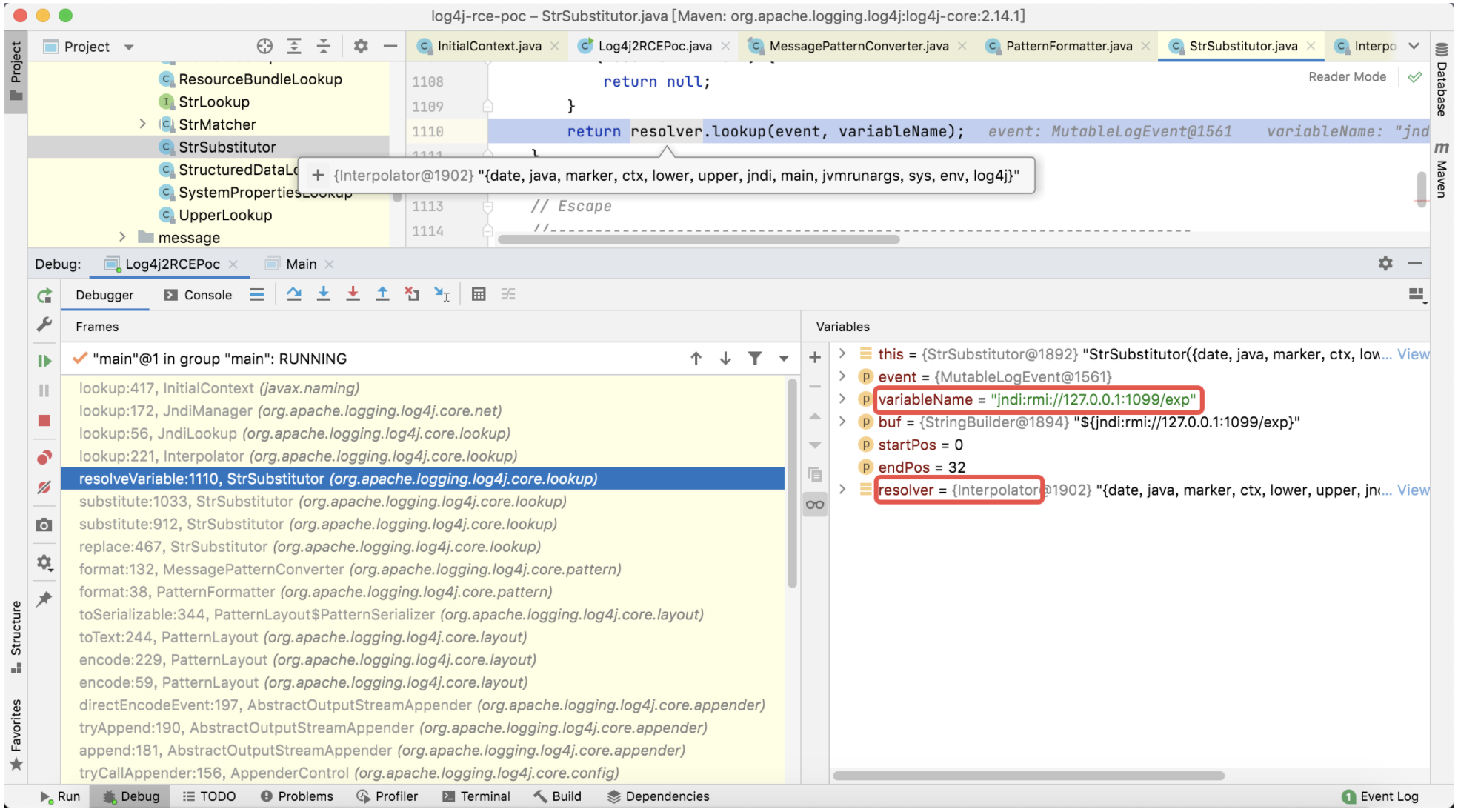Image resolution: width=1458 pixels, height=812 pixels.
Task: Expand the variableName variable node
Action: click(x=842, y=399)
